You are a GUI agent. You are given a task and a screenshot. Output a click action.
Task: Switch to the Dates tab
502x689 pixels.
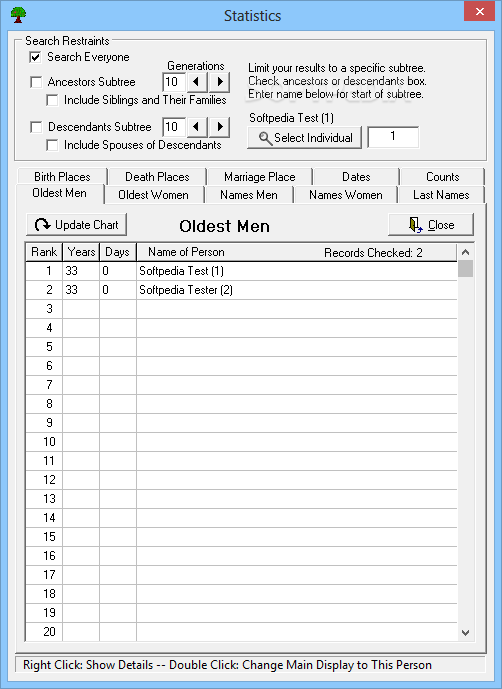click(356, 177)
